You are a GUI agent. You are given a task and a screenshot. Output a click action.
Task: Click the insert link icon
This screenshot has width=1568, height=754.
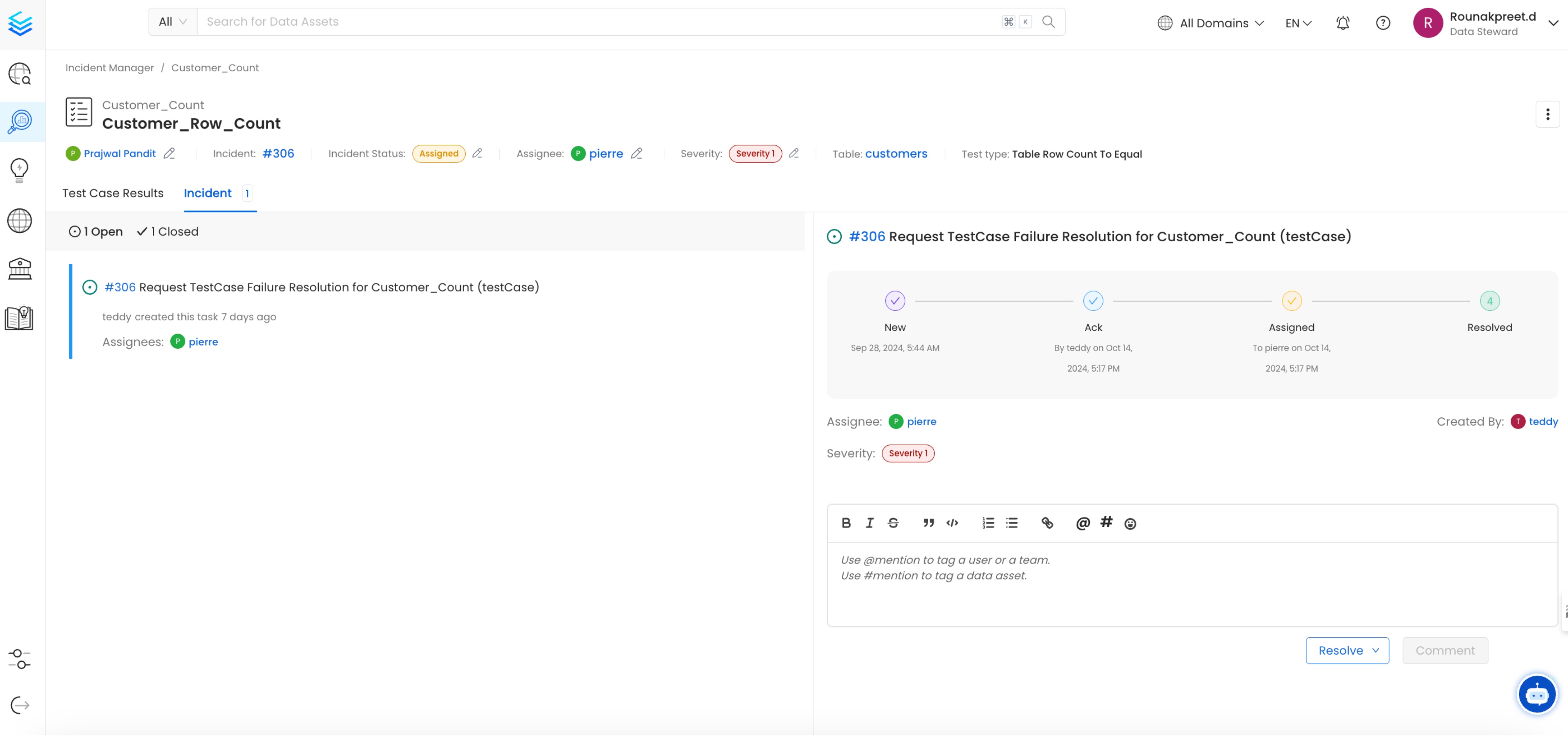click(x=1047, y=522)
